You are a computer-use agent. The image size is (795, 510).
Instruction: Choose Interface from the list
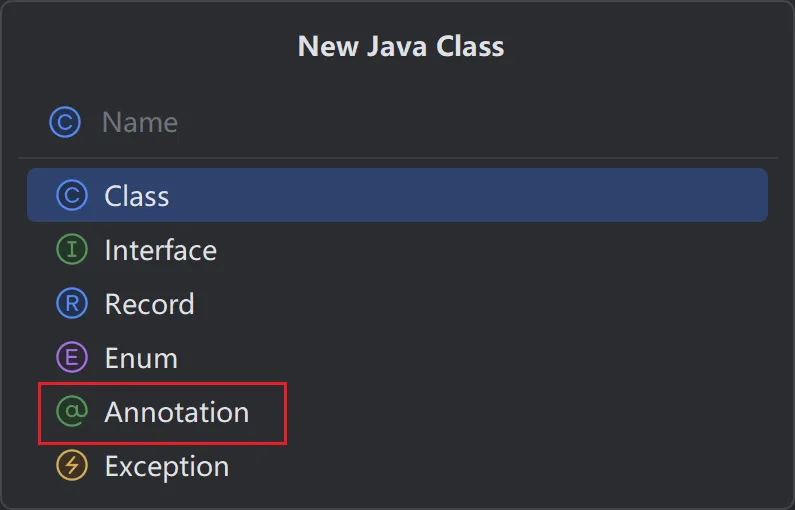coord(160,250)
